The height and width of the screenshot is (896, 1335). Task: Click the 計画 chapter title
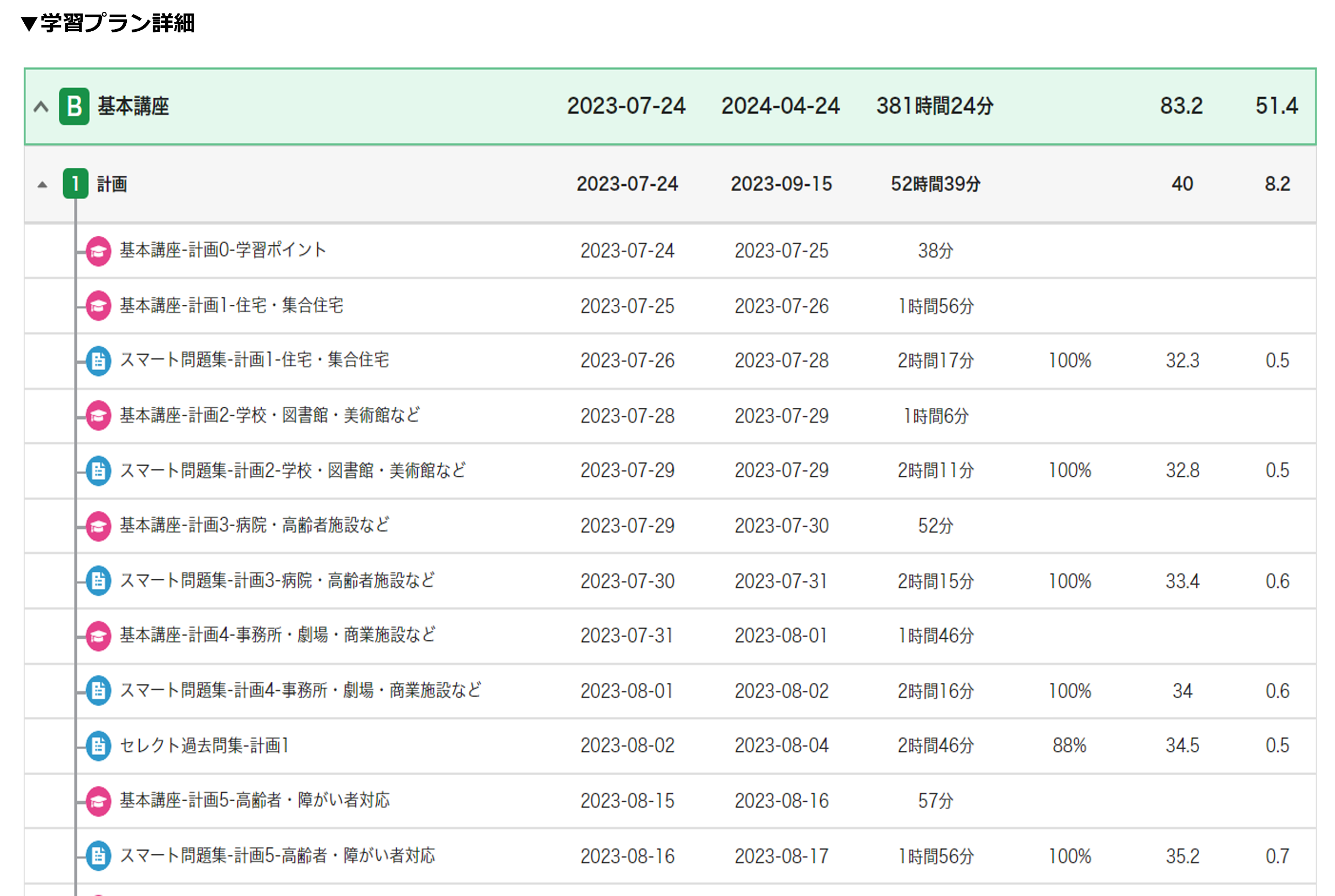click(112, 184)
